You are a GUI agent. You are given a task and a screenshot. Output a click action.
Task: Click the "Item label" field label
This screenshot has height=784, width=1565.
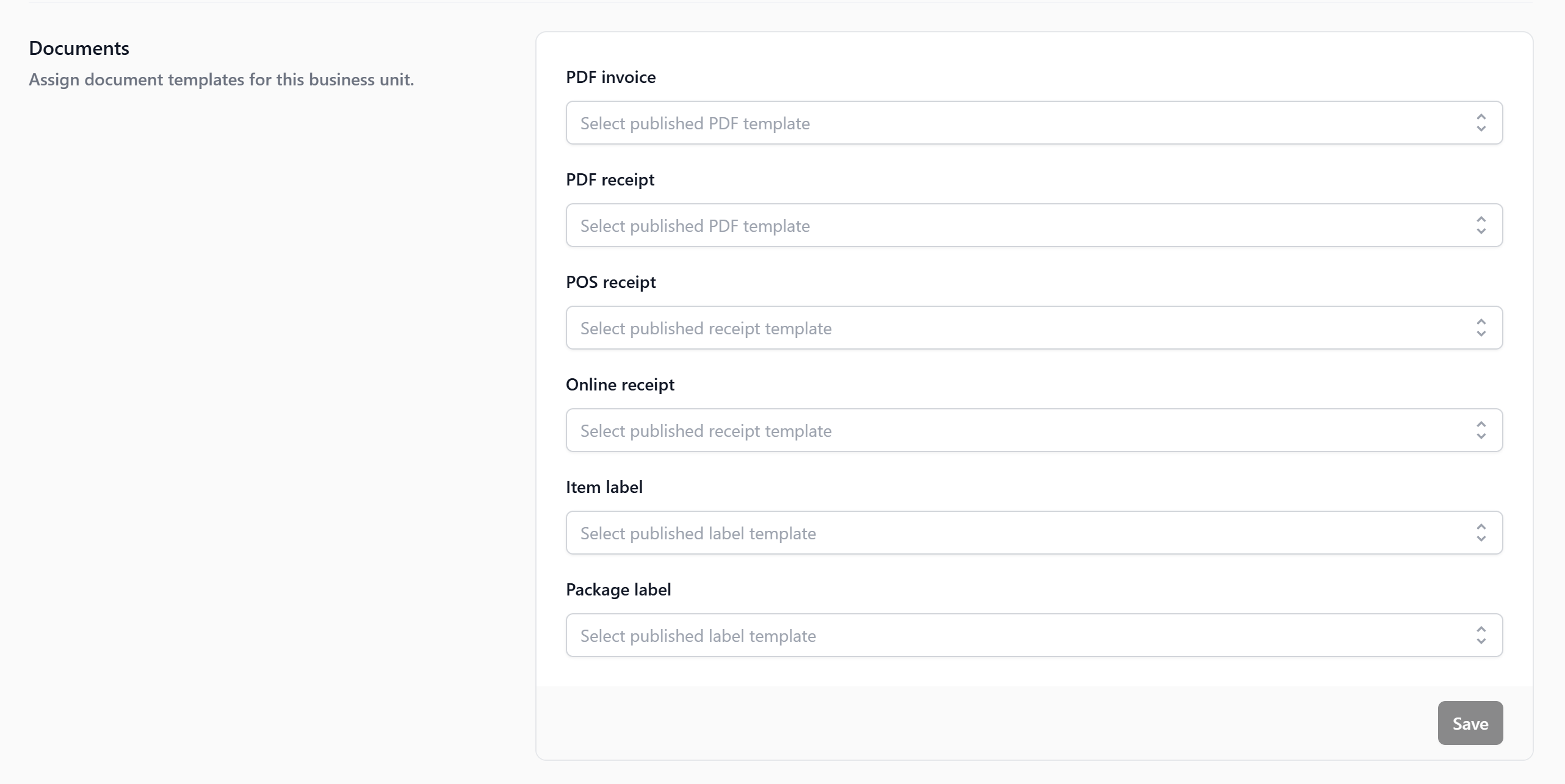tap(604, 487)
